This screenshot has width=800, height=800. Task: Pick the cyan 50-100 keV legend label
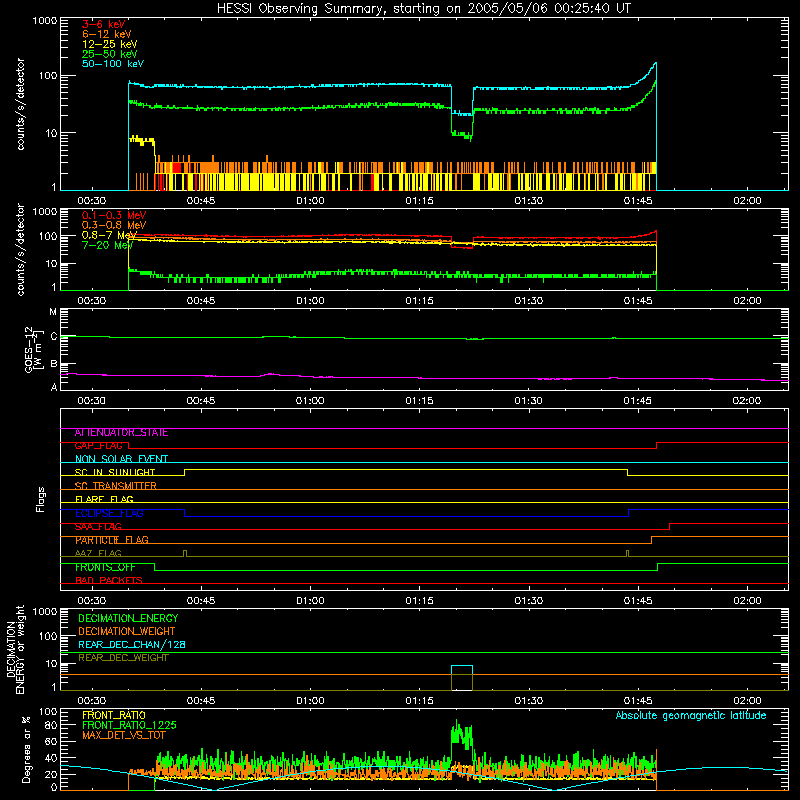coord(113,63)
